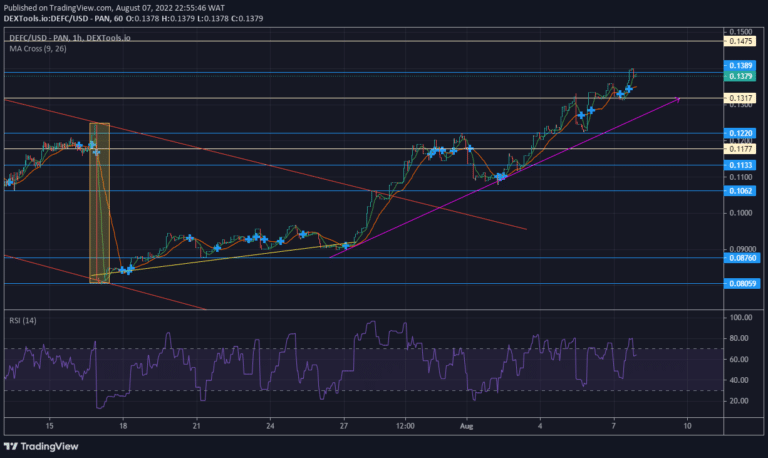Image resolution: width=768 pixels, height=458 pixels.
Task: Click the date label 21 on time axis
Action: pyautogui.click(x=196, y=426)
